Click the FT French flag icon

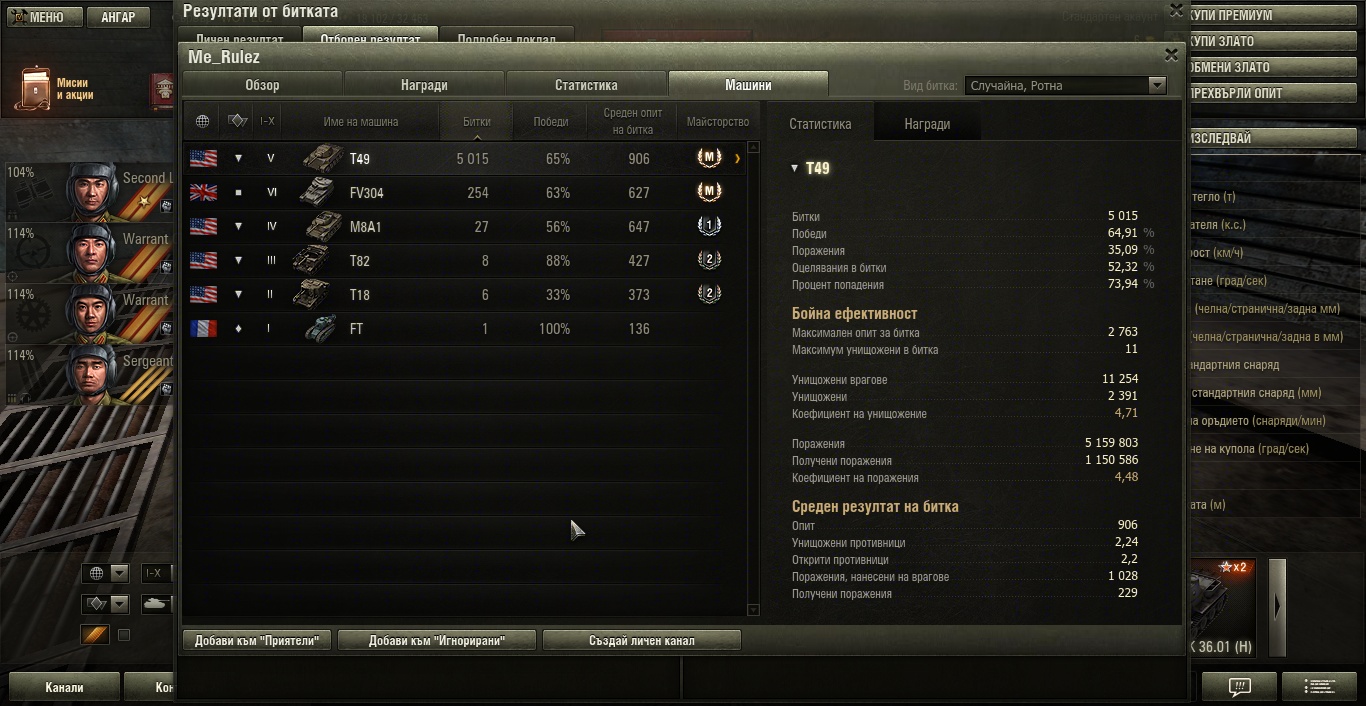(203, 328)
